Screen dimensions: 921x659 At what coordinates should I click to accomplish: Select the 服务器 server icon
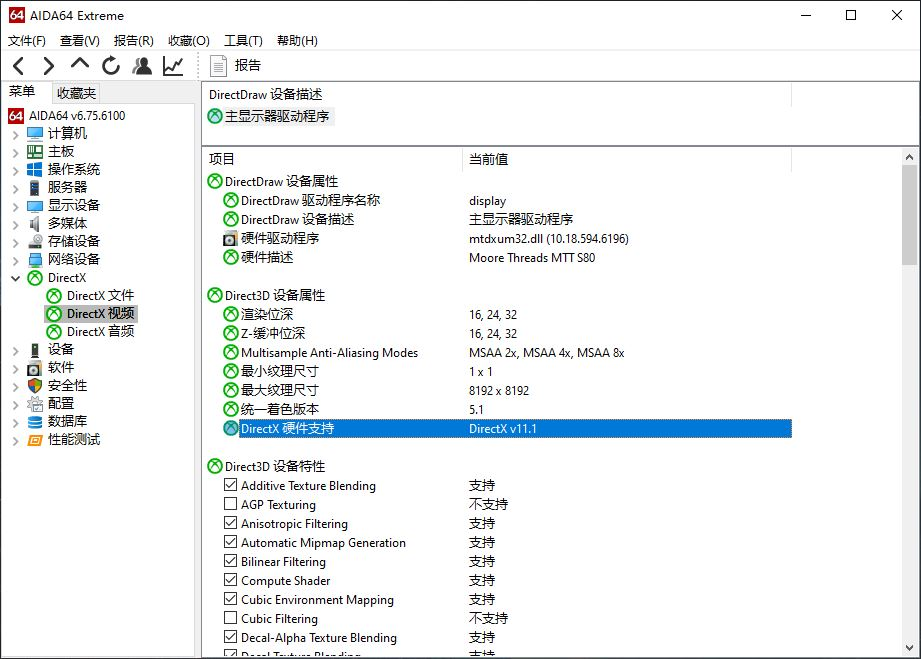(x=35, y=188)
